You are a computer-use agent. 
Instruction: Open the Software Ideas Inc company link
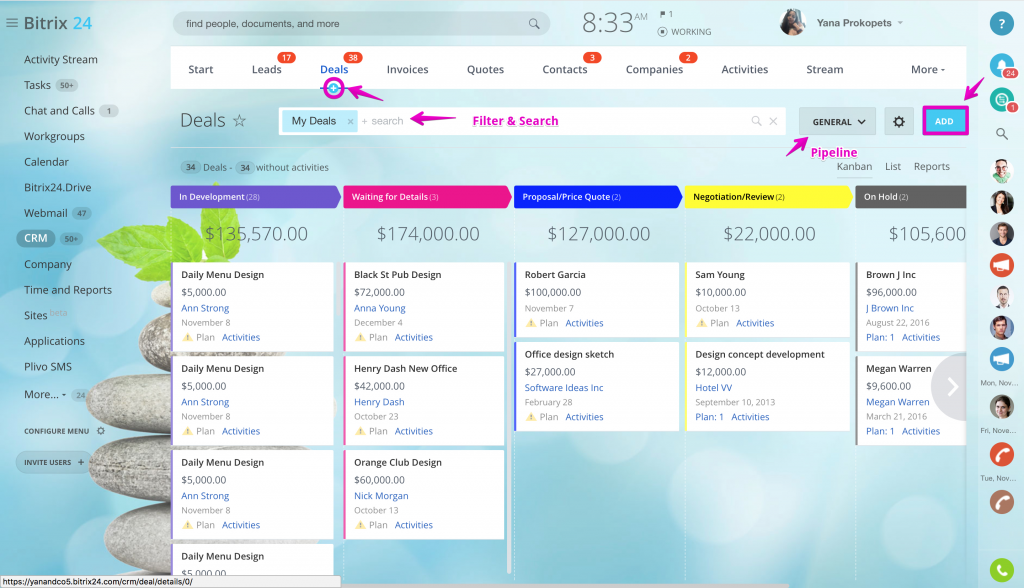[x=564, y=387]
